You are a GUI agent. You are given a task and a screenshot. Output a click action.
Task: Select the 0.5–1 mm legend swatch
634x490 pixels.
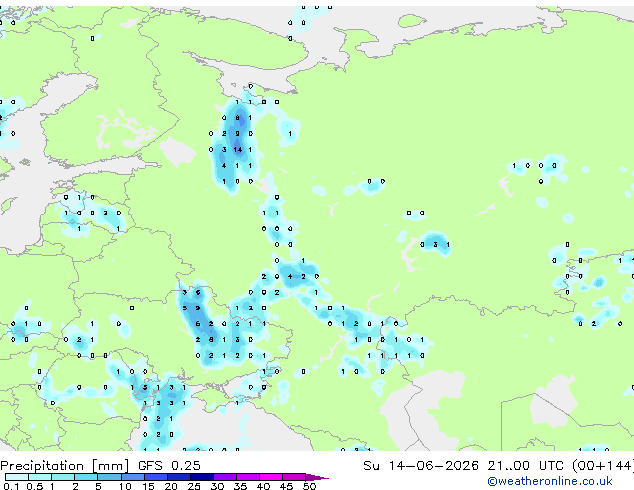[x=40, y=477]
